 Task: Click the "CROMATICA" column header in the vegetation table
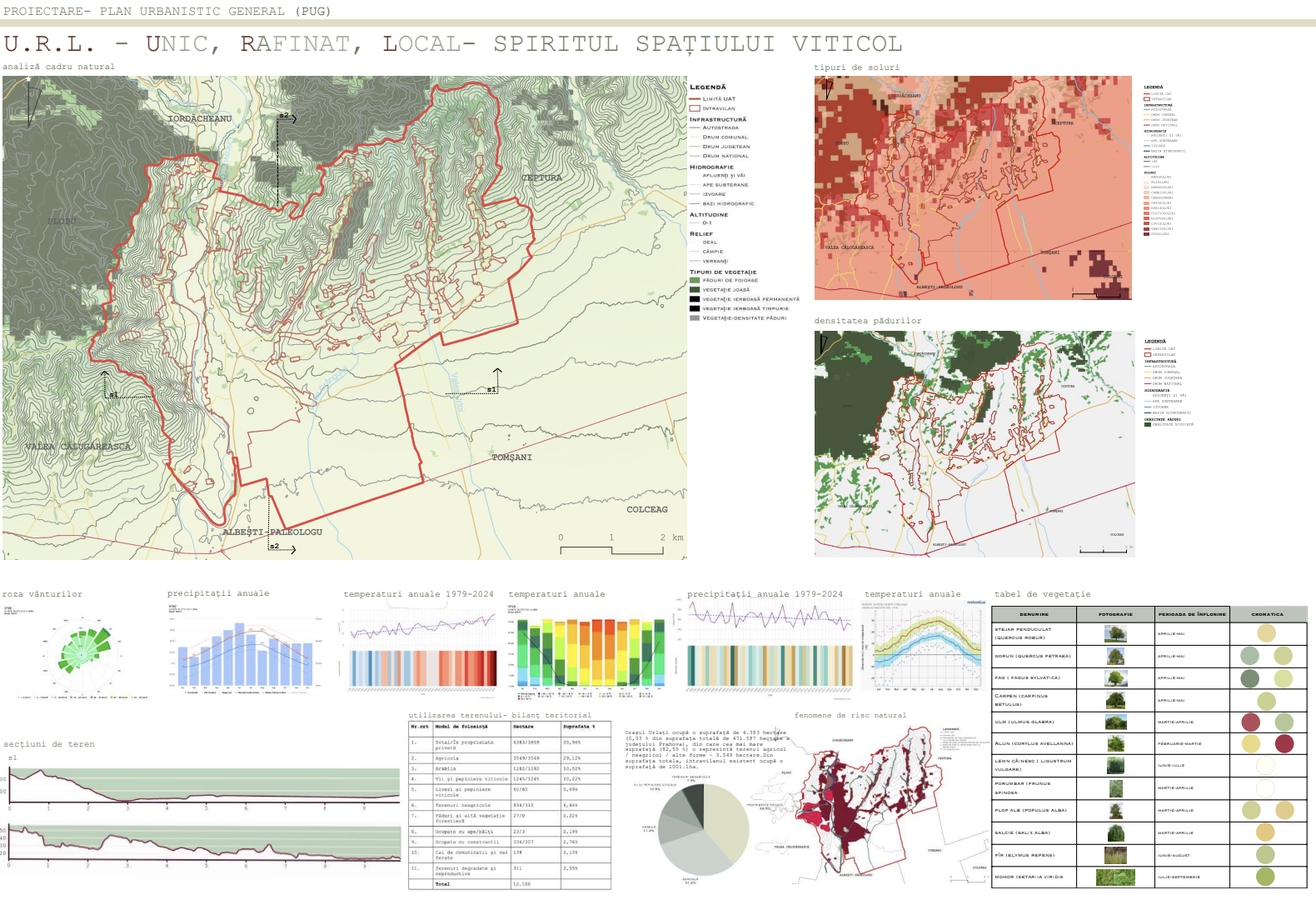[x=1268, y=614]
